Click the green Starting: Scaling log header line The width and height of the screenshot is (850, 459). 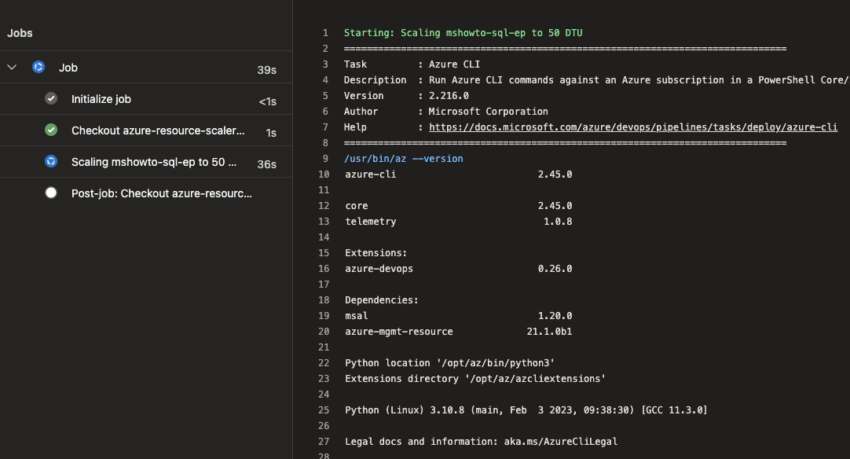[463, 33]
